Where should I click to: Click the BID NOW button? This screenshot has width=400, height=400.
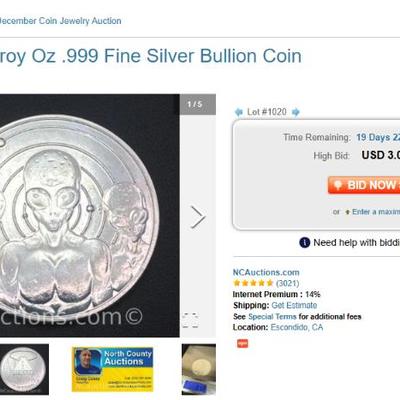click(364, 185)
